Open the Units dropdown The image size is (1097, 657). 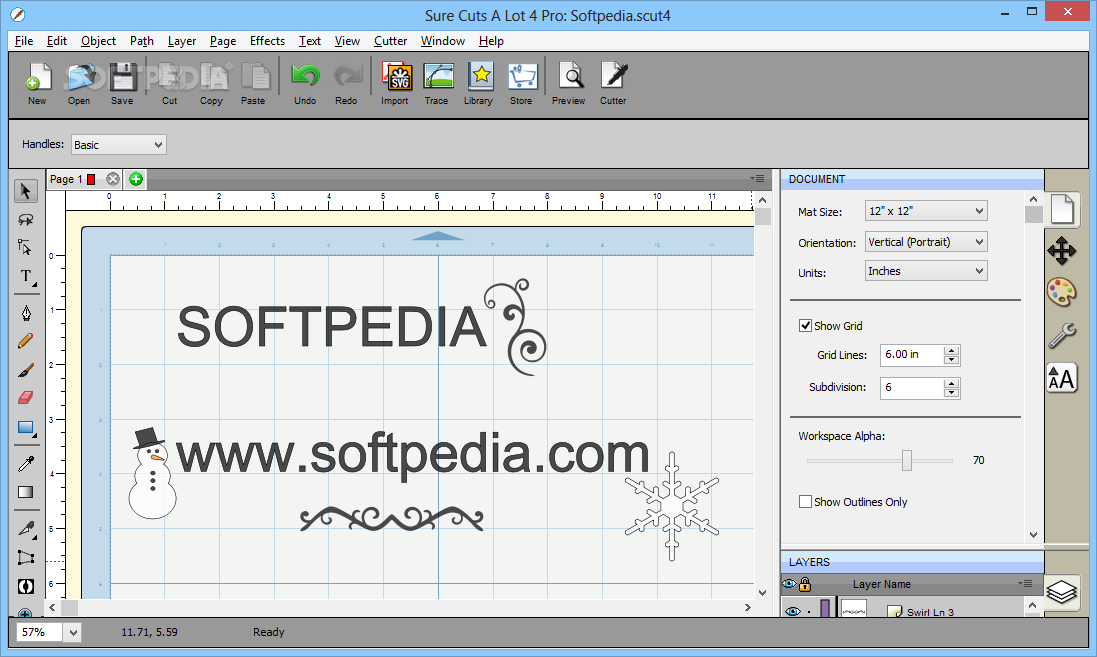coord(926,271)
